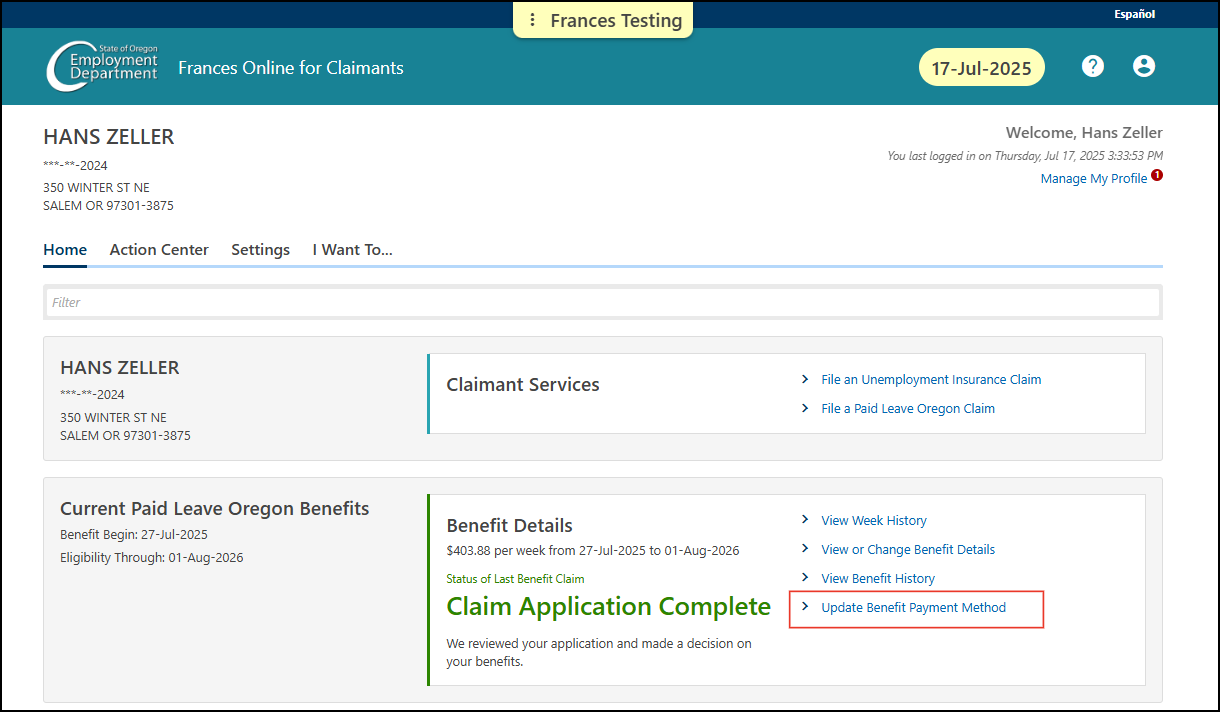
Task: Click the Status of Last Benefit Claim label
Action: tap(515, 579)
